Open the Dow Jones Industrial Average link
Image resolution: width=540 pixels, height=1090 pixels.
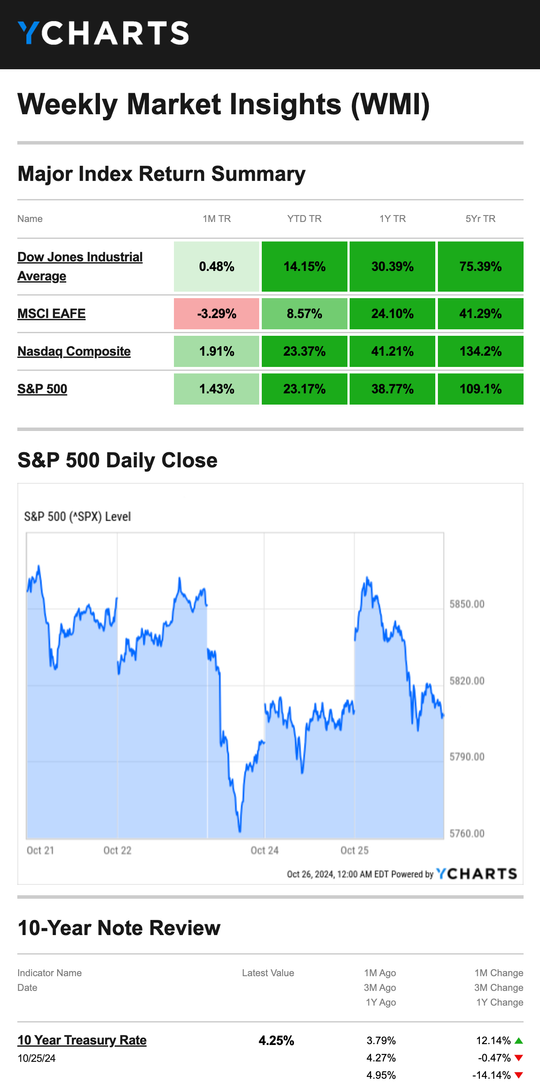80,266
